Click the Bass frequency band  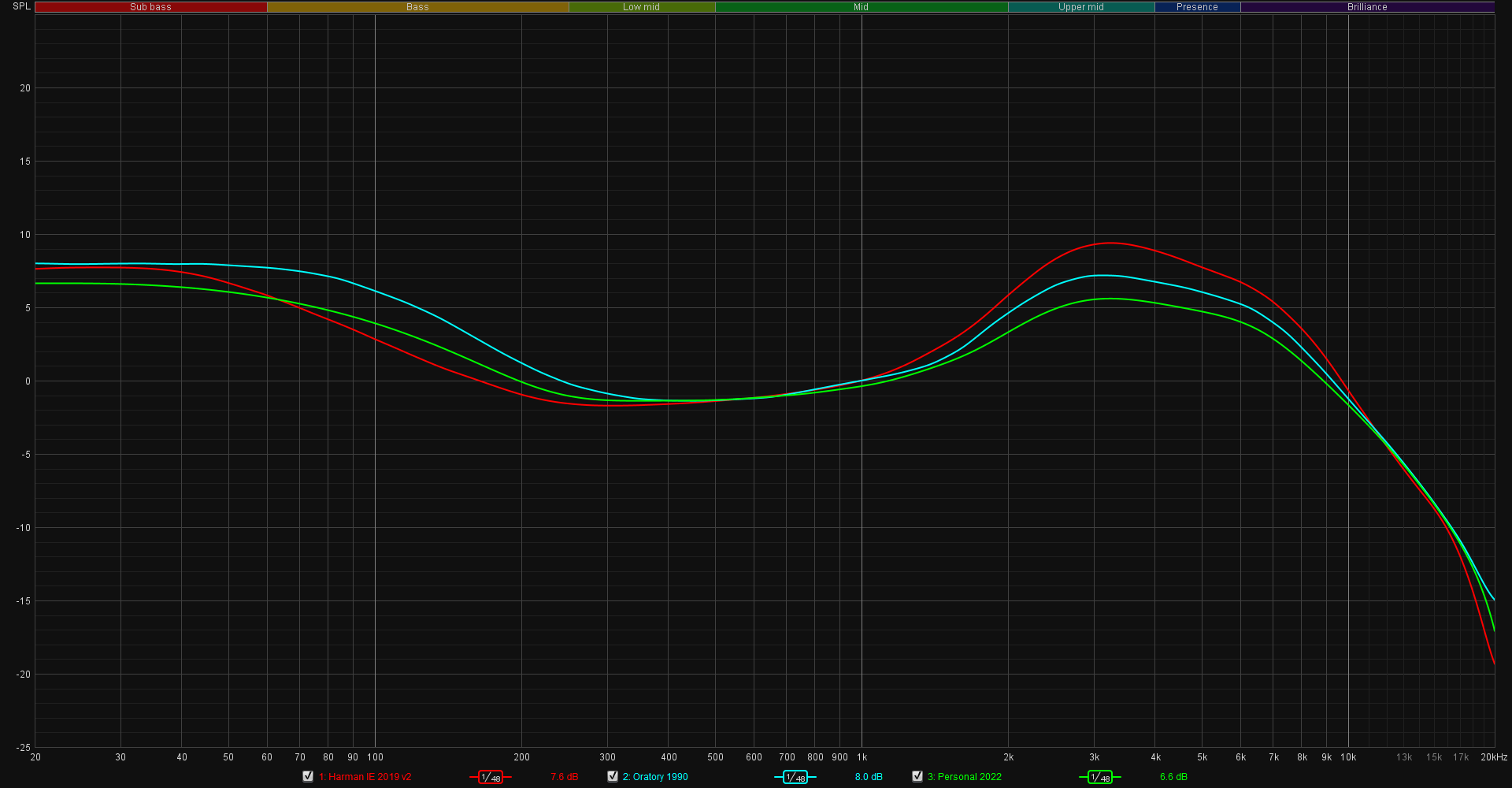[x=417, y=7]
